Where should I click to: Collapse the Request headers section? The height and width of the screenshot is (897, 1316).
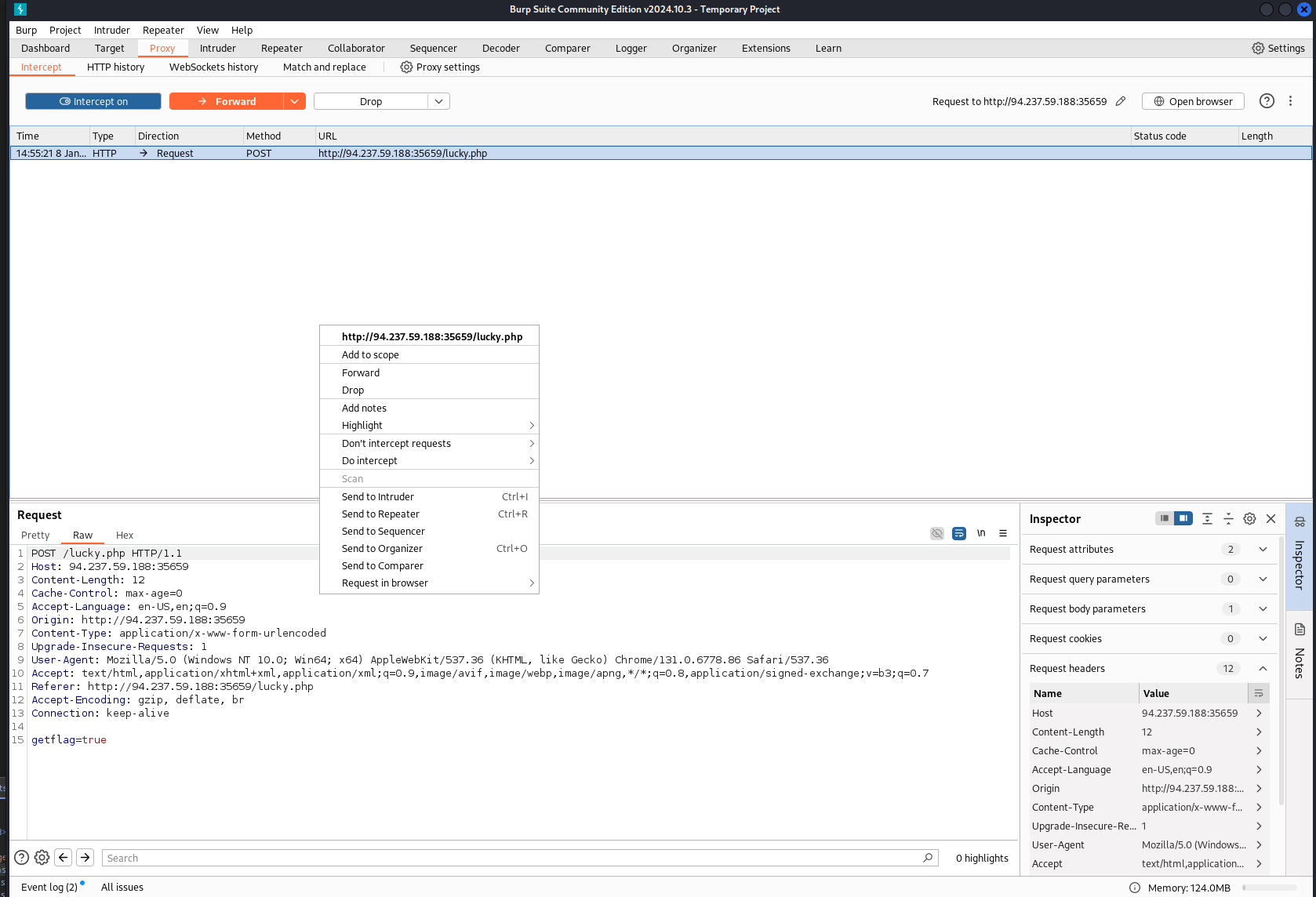[x=1263, y=669]
